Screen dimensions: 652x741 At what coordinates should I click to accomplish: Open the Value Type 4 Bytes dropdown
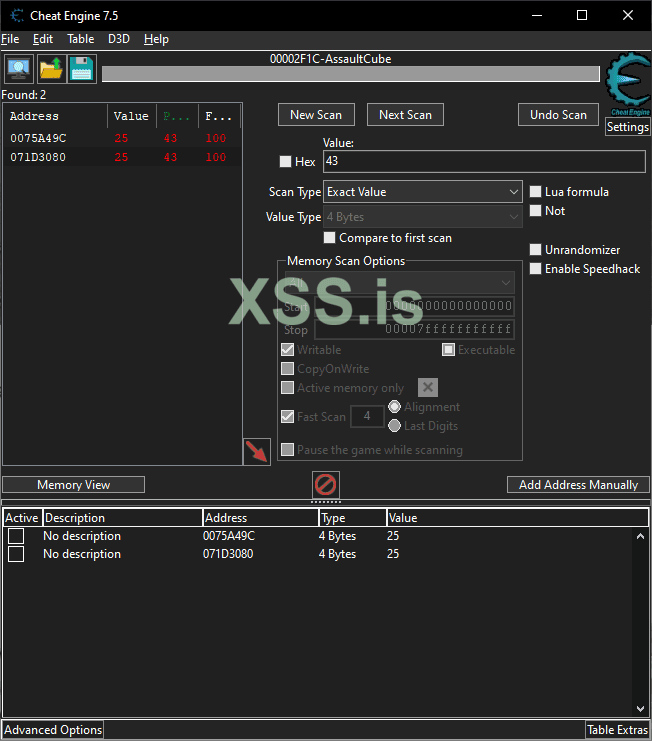pyautogui.click(x=423, y=217)
